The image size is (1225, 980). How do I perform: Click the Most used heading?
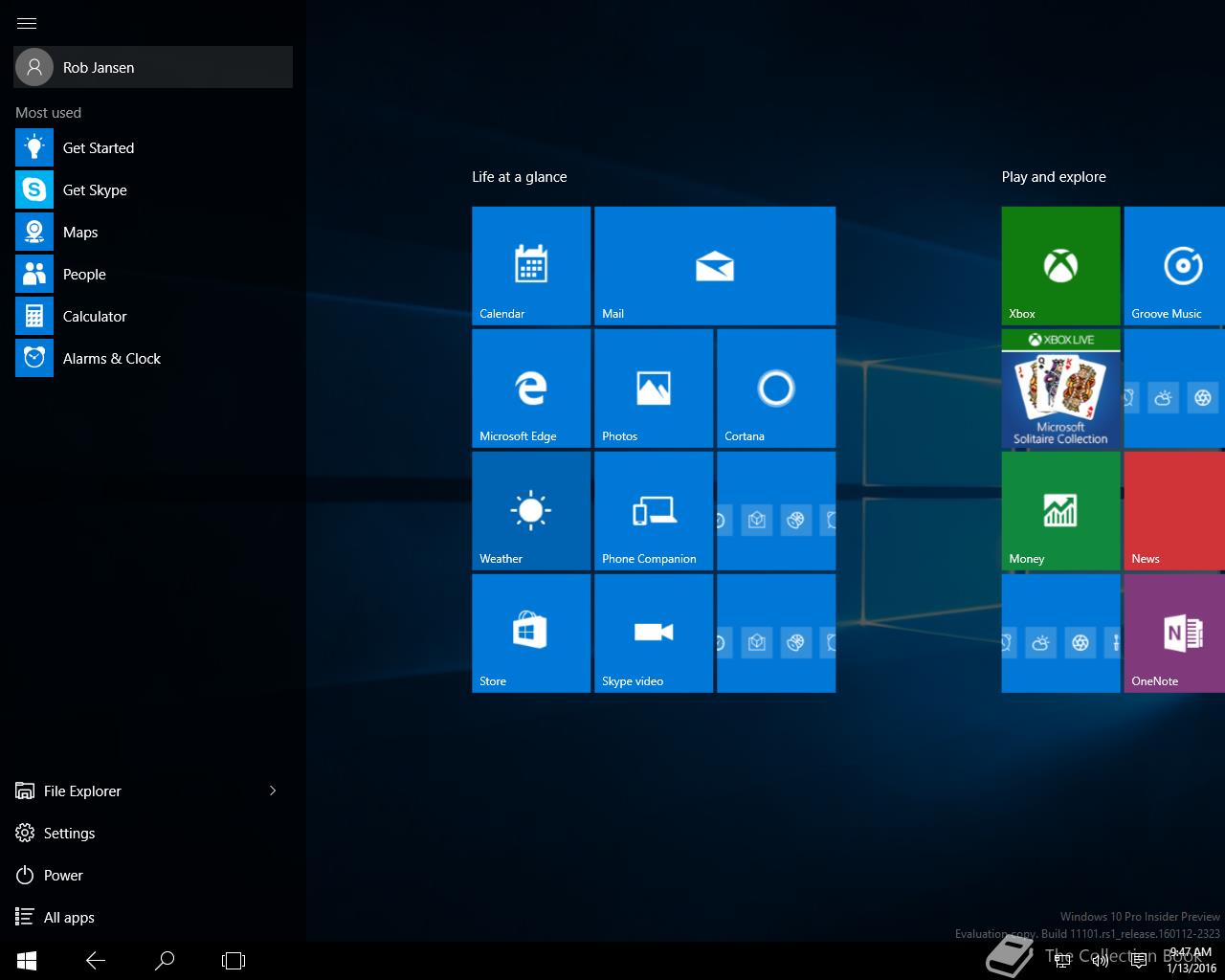coord(48,113)
